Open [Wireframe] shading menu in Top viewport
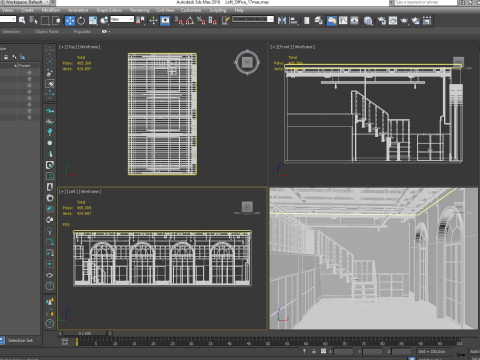The image size is (480, 360). tap(89, 47)
